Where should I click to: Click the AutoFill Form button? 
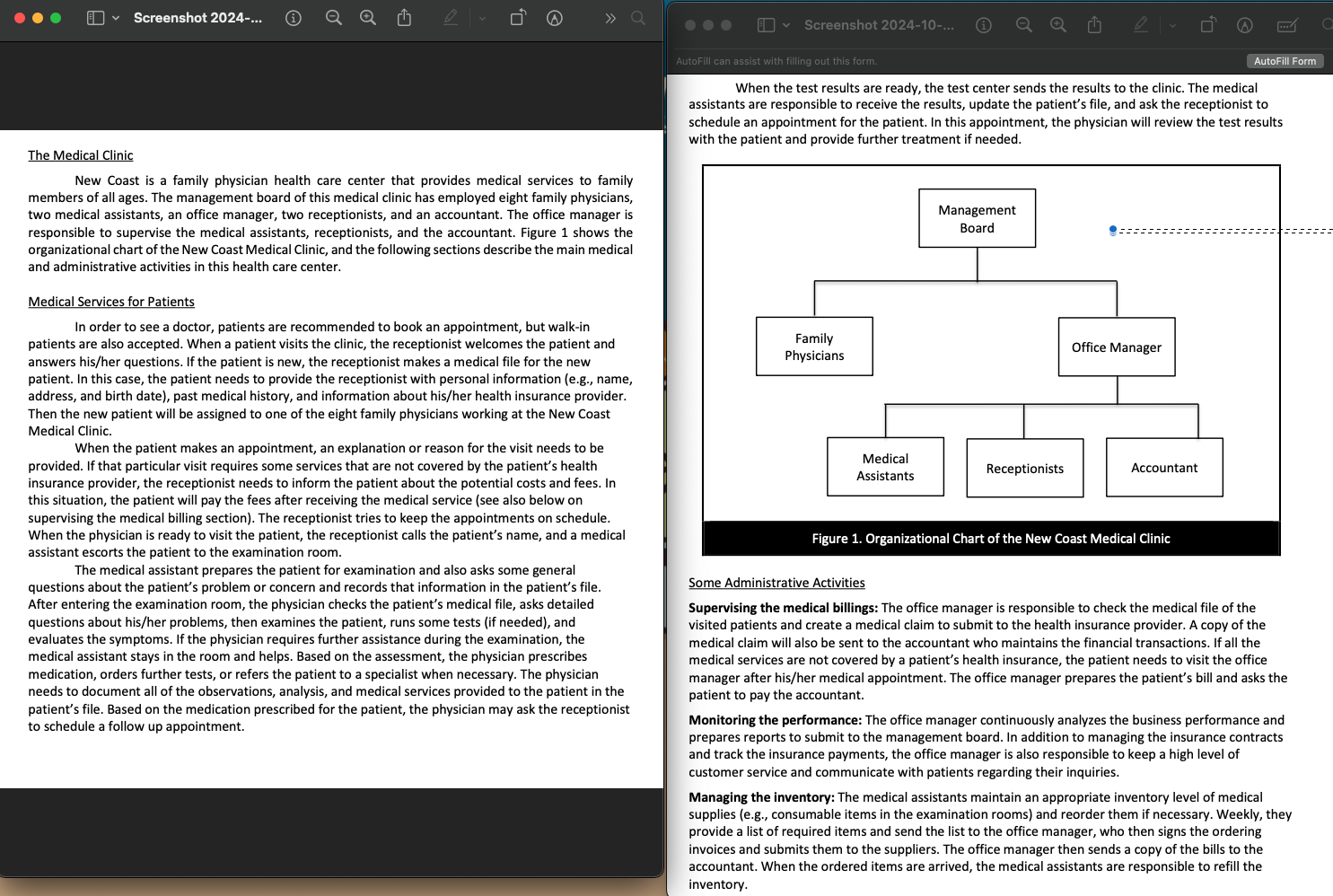click(x=1285, y=61)
